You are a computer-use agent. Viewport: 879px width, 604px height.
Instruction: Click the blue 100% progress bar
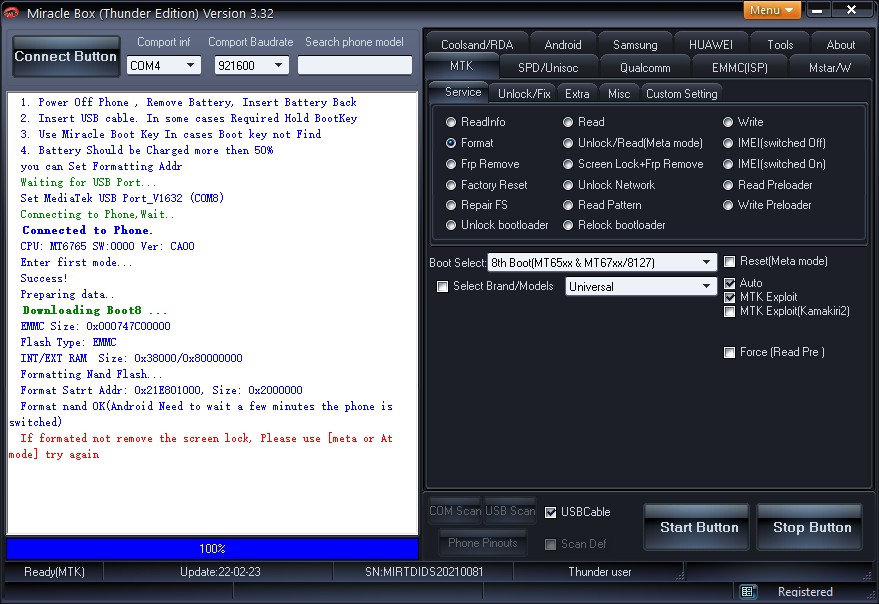pyautogui.click(x=212, y=548)
